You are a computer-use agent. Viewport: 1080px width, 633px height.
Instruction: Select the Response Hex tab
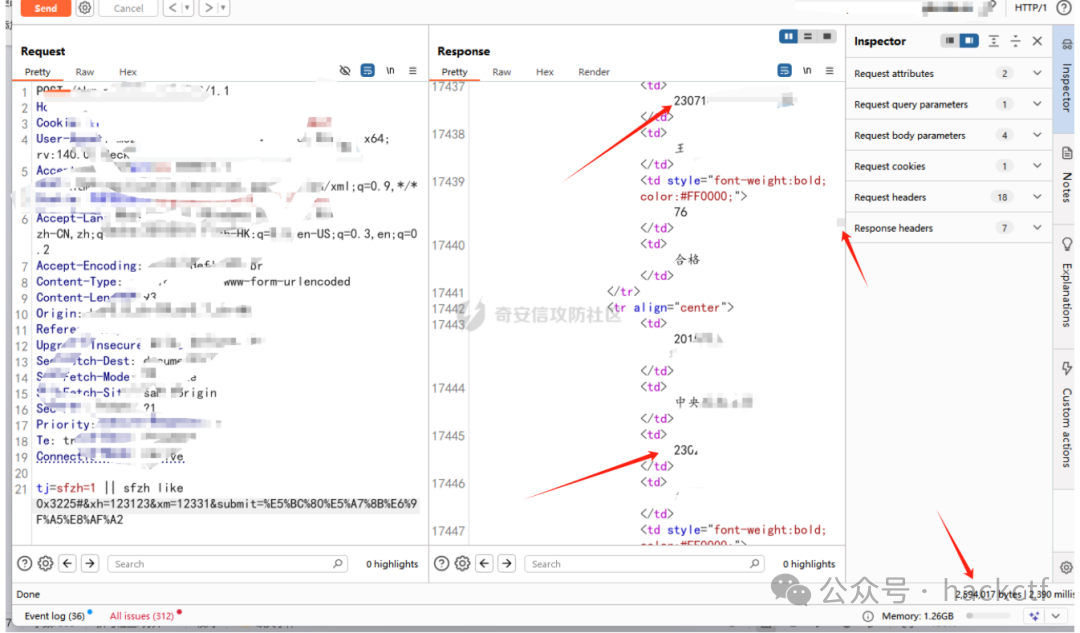545,72
